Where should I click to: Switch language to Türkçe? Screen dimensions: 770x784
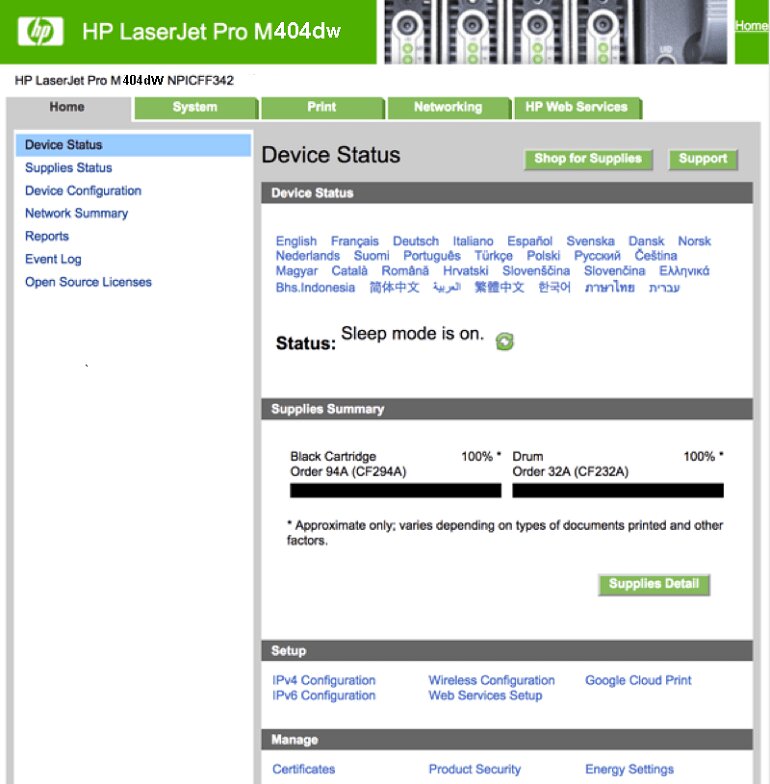pos(494,256)
